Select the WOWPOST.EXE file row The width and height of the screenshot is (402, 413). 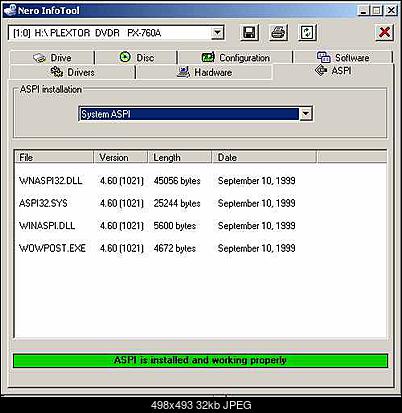tap(200, 248)
